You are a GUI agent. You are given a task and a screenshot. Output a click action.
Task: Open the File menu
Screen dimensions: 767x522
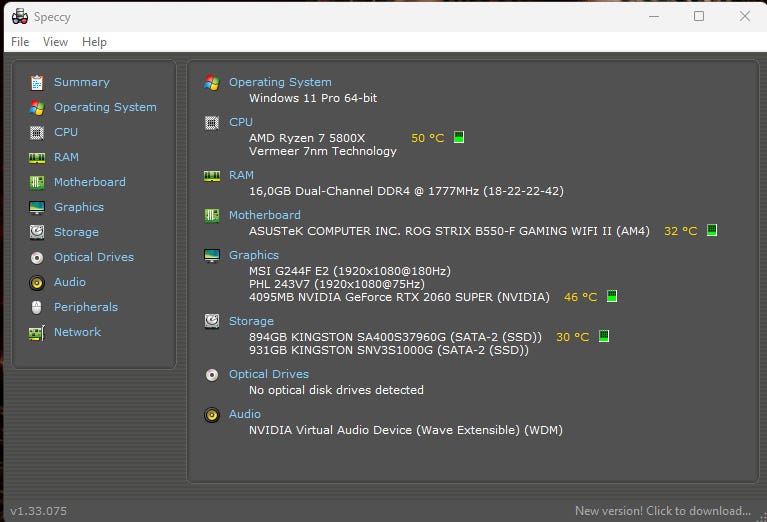coord(20,42)
